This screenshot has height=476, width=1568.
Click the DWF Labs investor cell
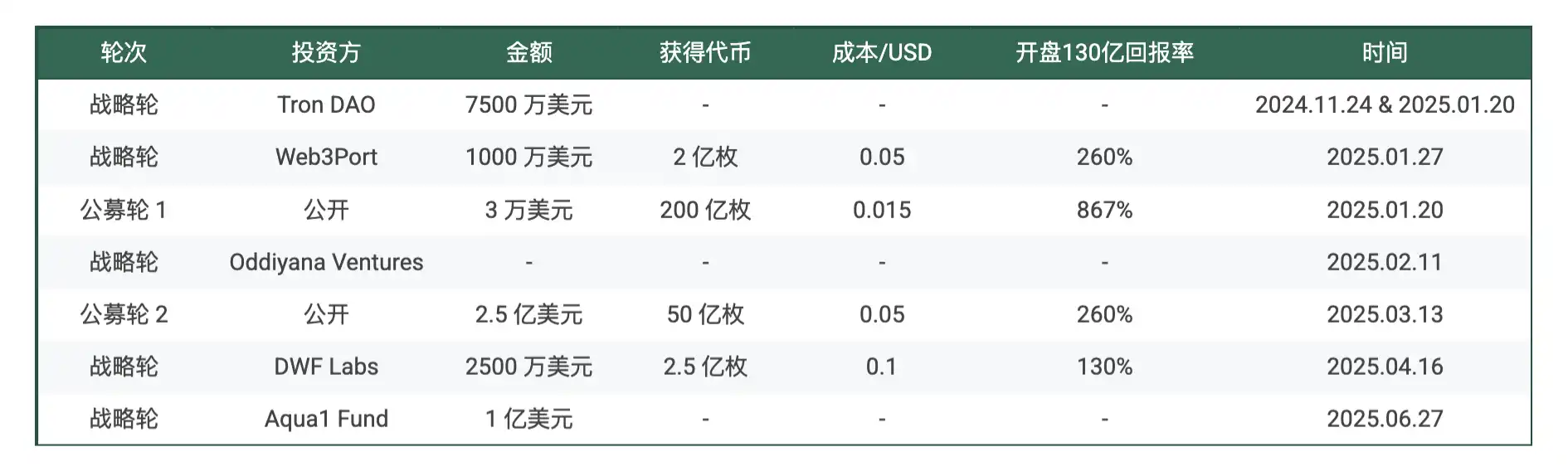click(x=326, y=367)
